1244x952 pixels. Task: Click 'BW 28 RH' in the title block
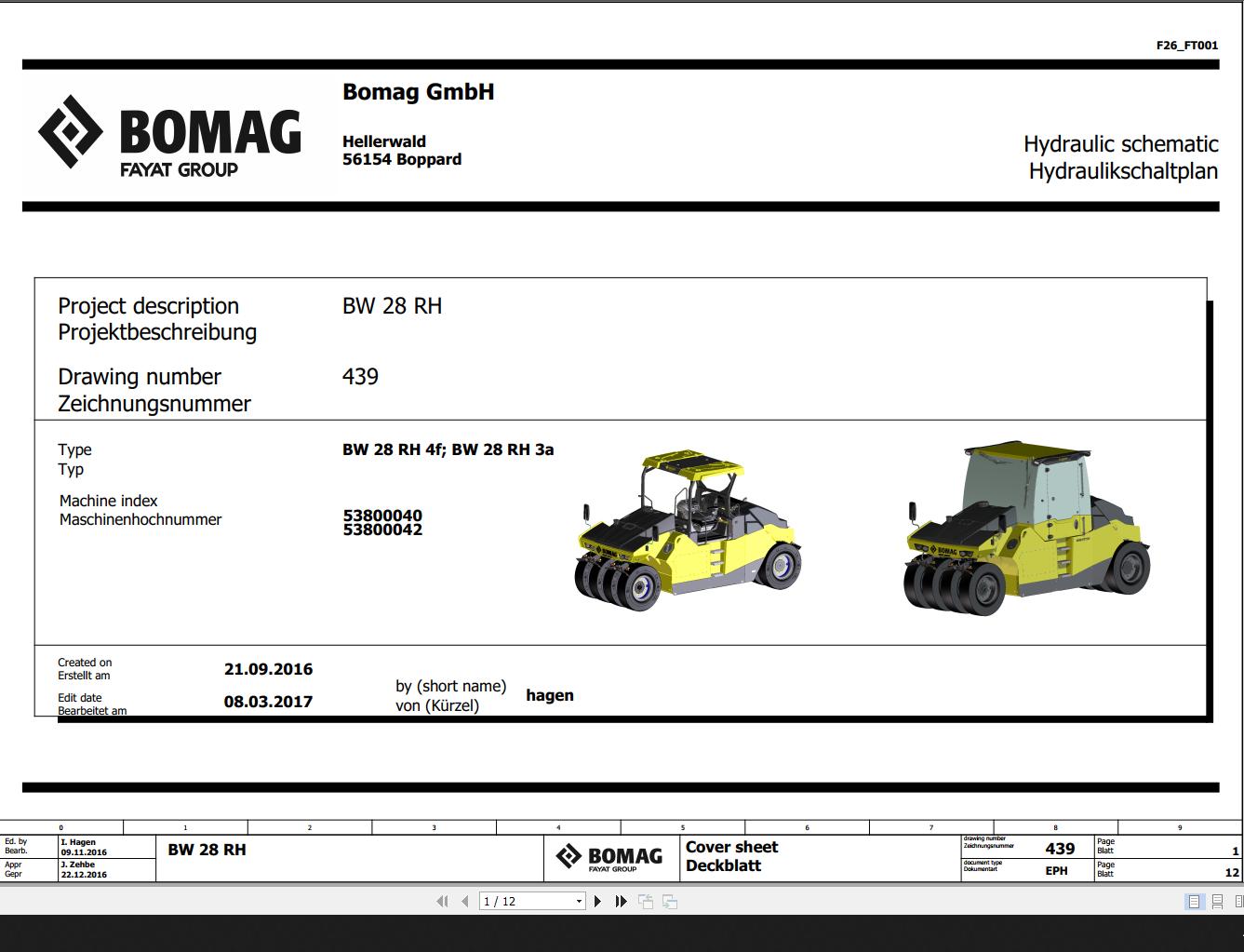(207, 850)
